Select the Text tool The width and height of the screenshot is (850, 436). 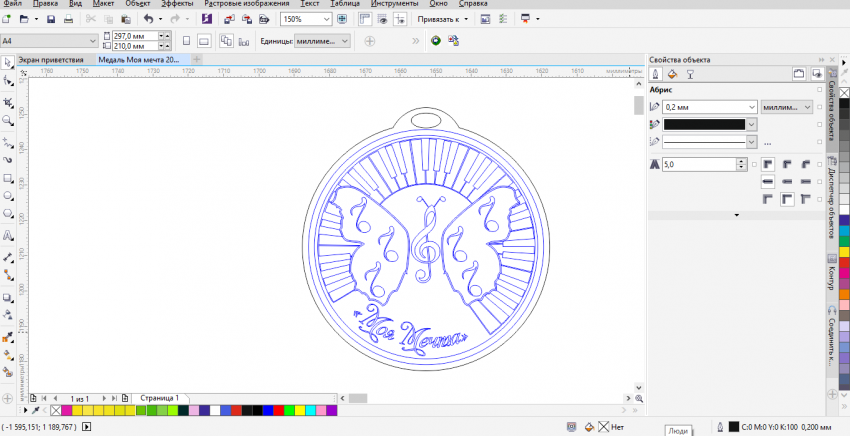(x=8, y=237)
